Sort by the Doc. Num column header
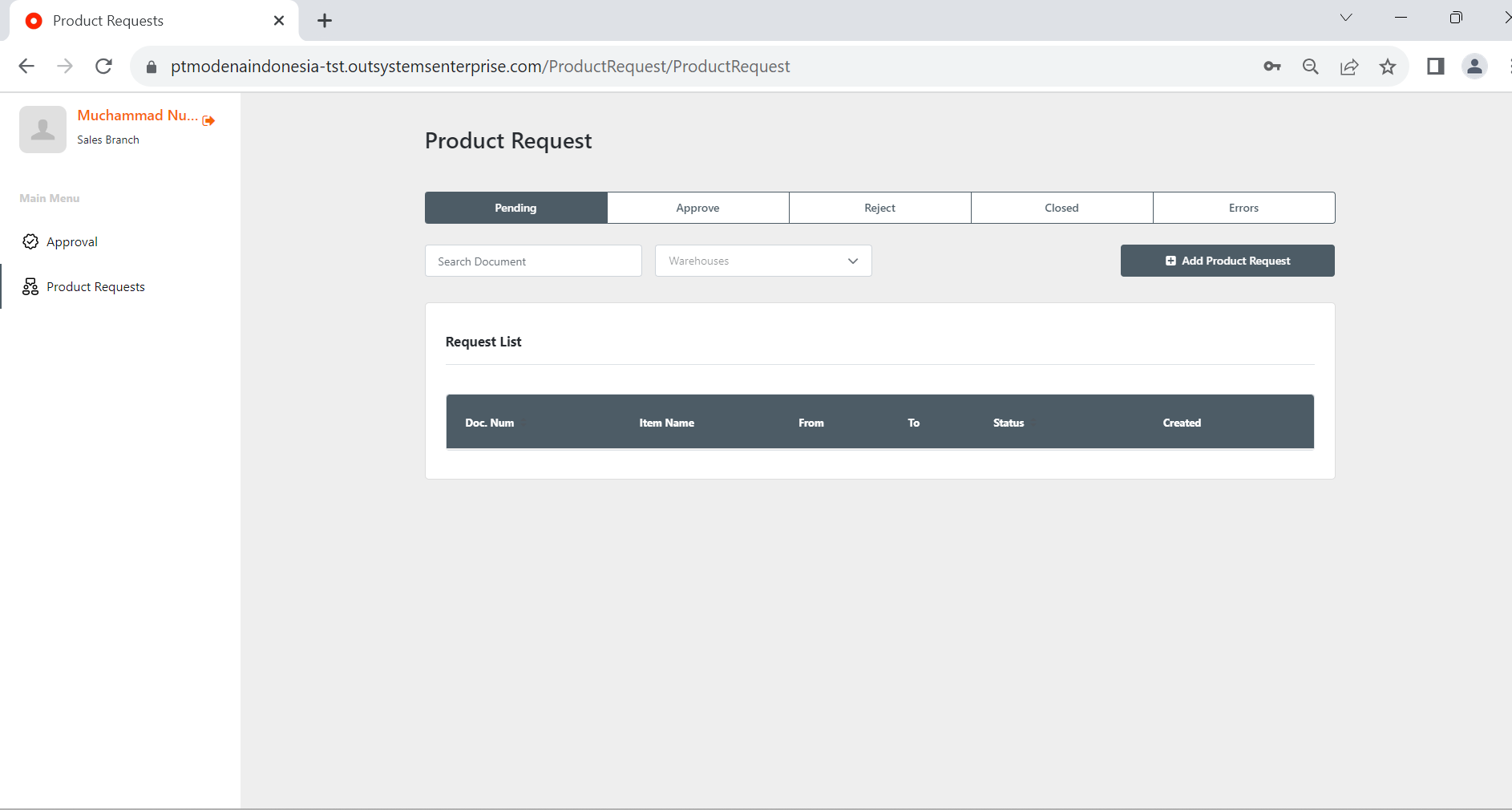Screen dimensions: 1512x810 coord(490,423)
